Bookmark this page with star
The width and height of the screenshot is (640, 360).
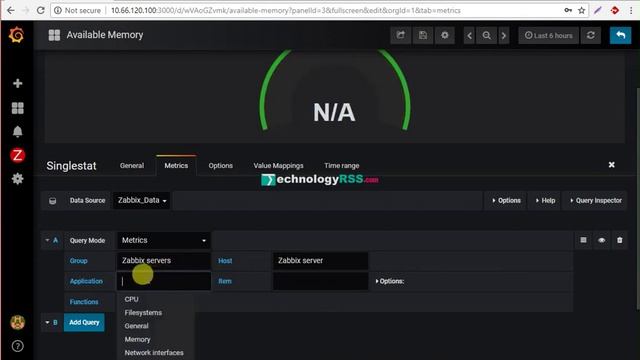pyautogui.click(x=582, y=10)
